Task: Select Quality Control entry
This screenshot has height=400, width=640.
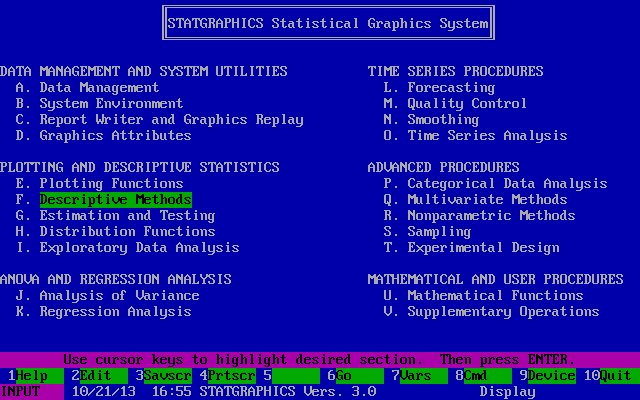Action: (x=467, y=104)
